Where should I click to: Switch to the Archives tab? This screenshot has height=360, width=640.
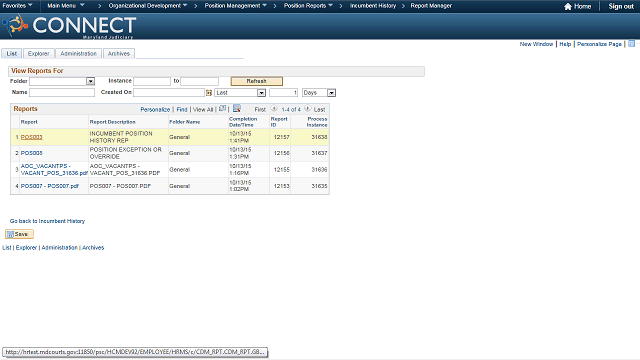[119, 53]
